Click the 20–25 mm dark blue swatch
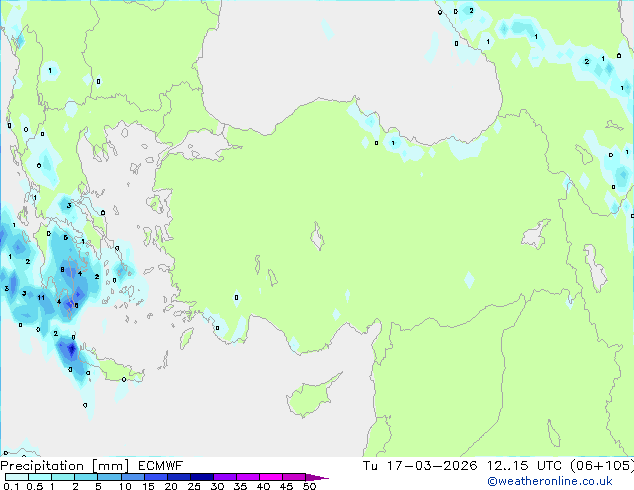 pyautogui.click(x=179, y=477)
